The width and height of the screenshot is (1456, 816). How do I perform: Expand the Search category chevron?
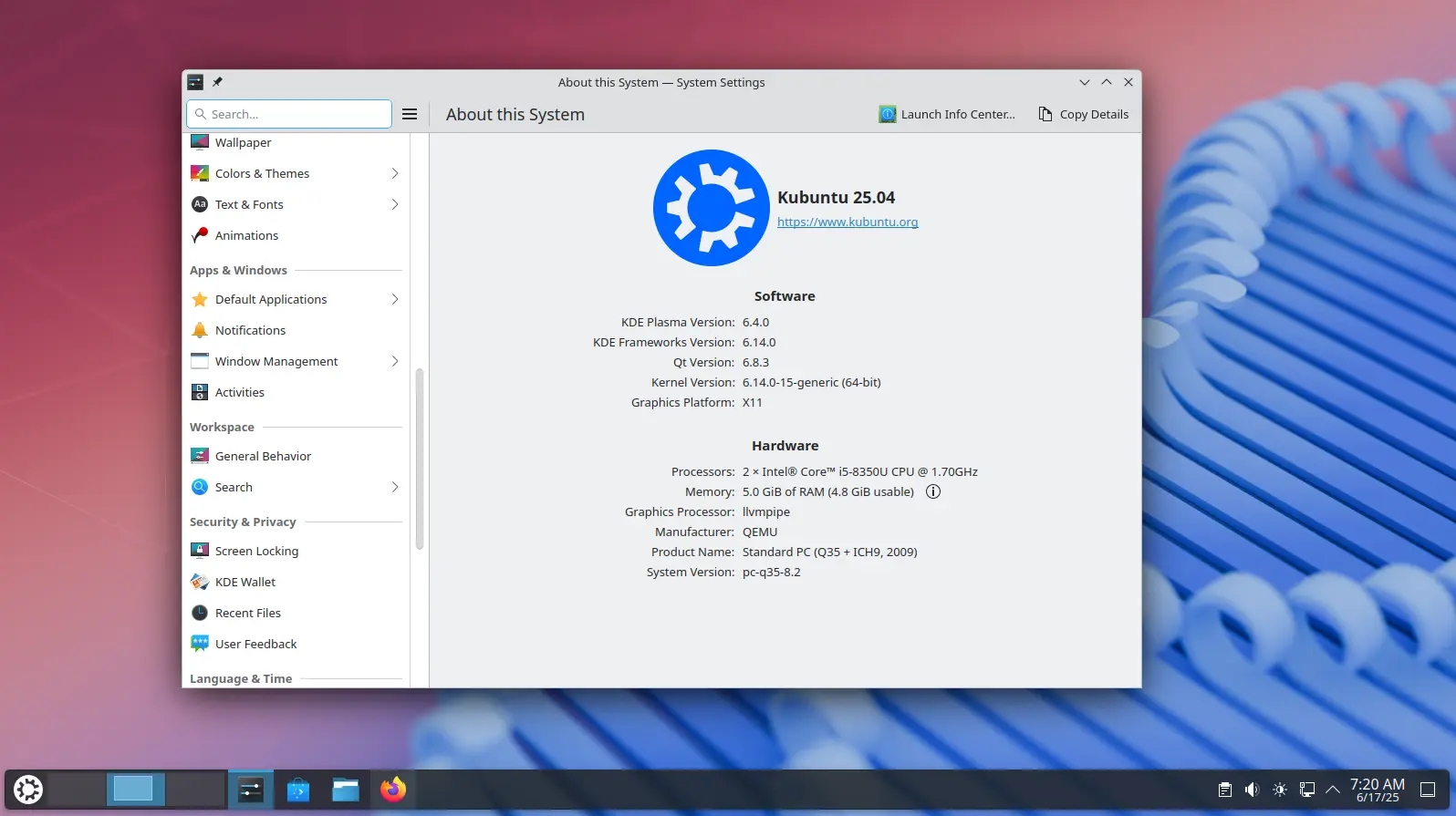pos(395,487)
